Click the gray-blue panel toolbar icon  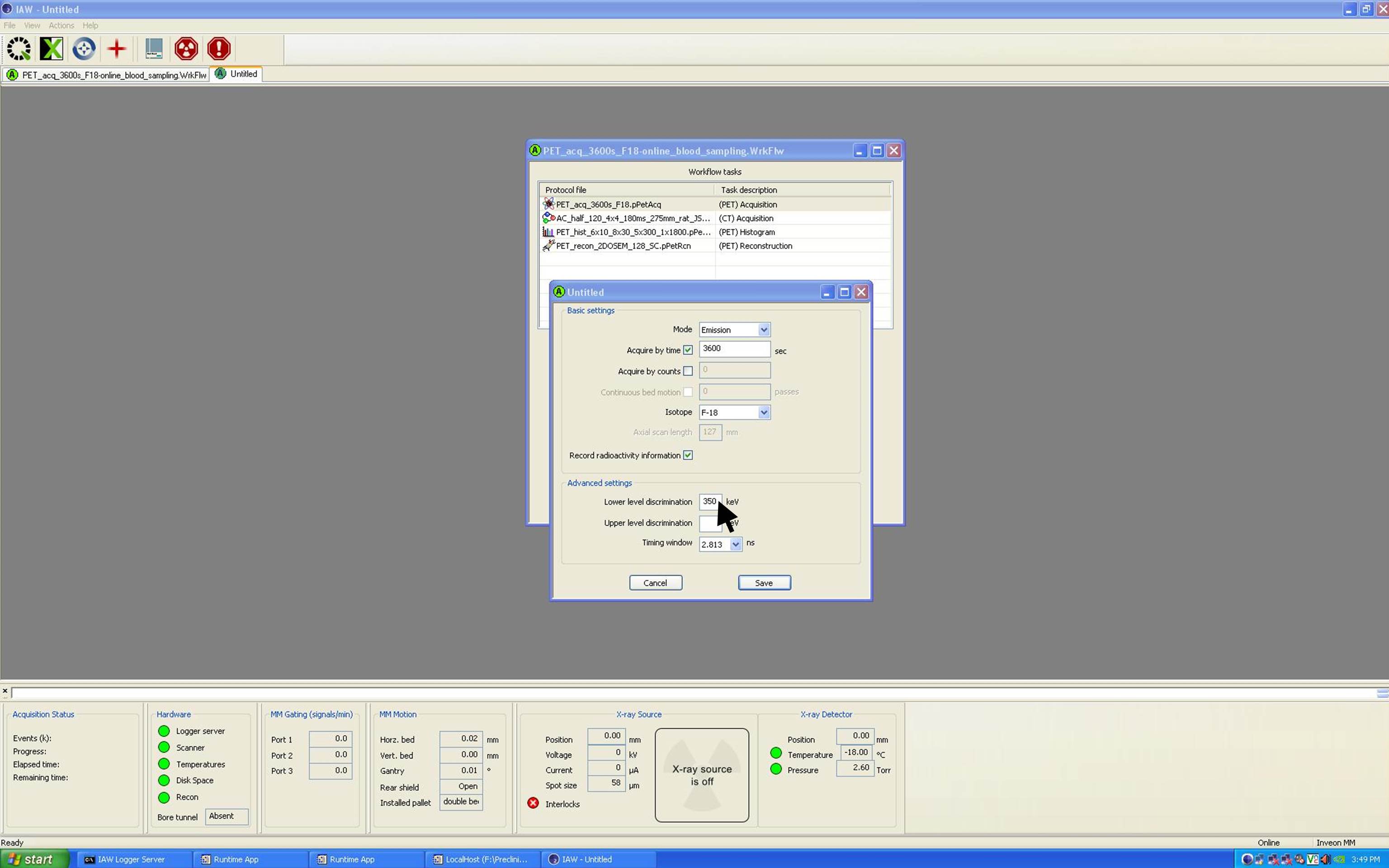coord(153,49)
